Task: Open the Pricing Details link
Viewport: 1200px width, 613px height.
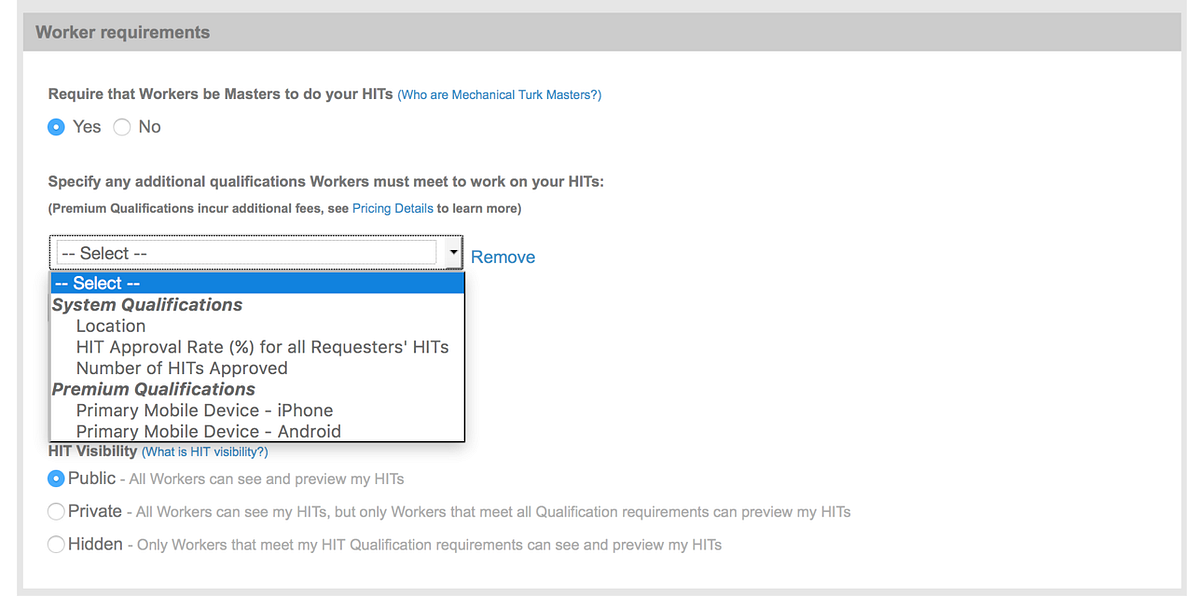Action: coord(392,208)
